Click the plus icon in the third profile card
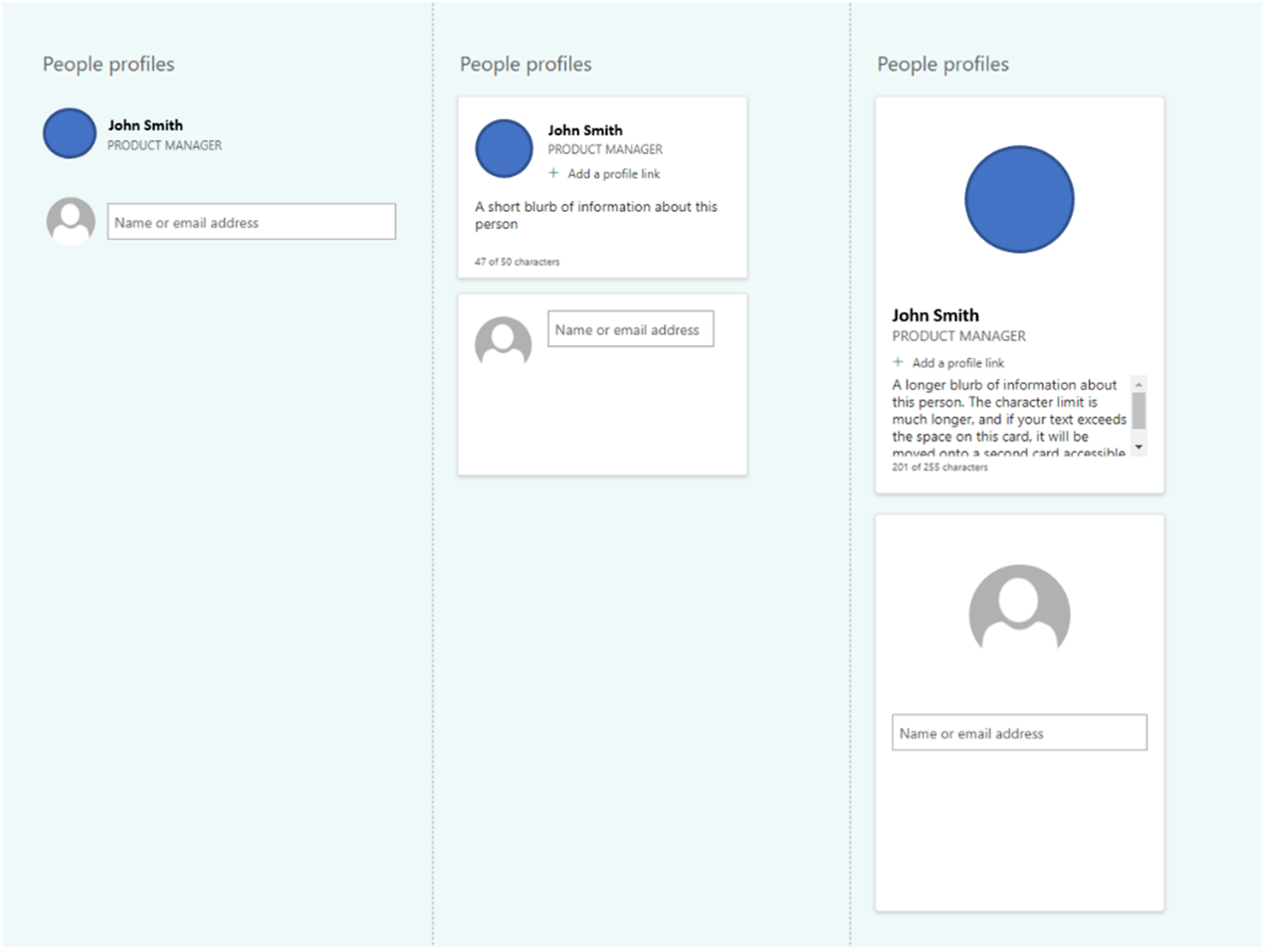 pyautogui.click(x=897, y=361)
